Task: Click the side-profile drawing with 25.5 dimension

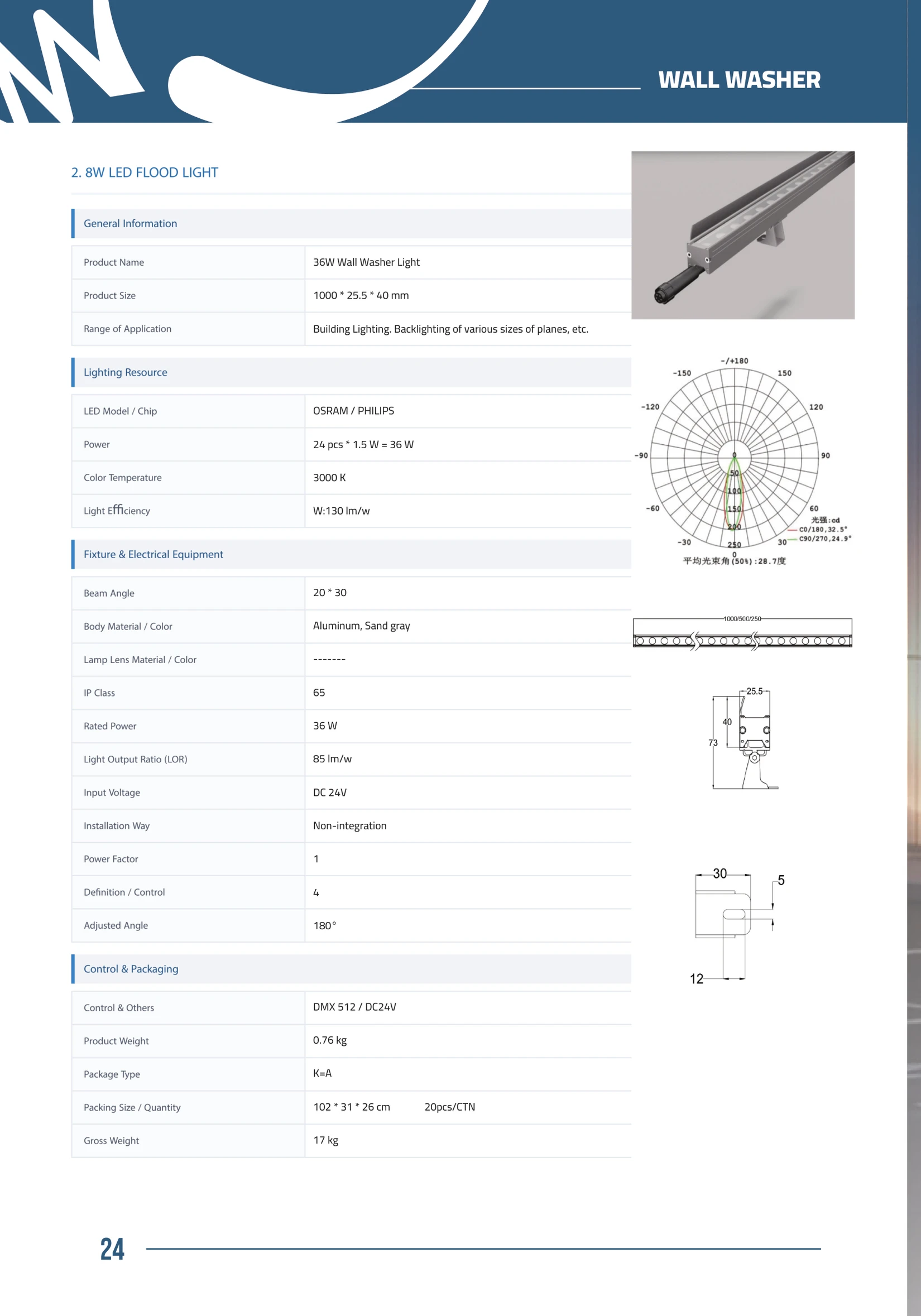Action: pyautogui.click(x=743, y=739)
